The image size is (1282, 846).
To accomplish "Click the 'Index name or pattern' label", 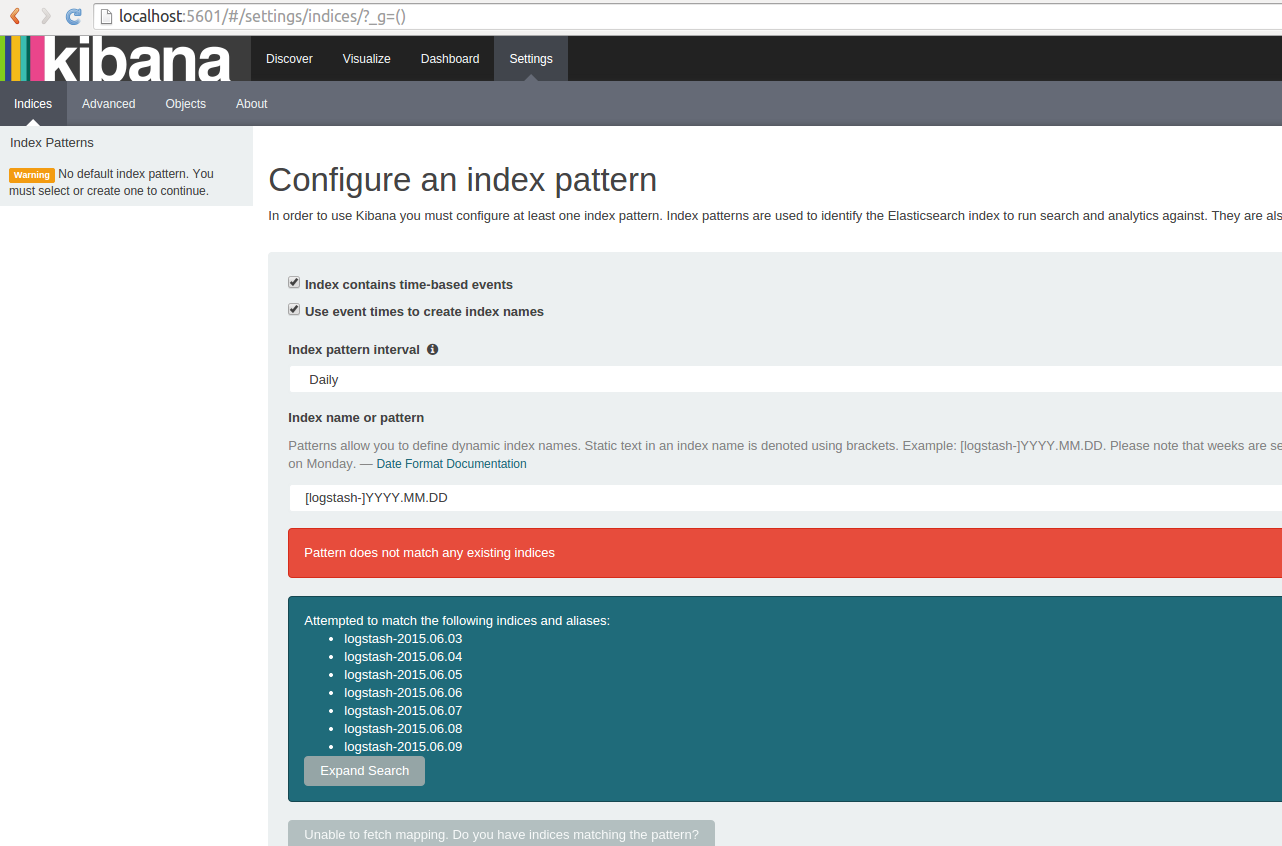I will tap(356, 418).
